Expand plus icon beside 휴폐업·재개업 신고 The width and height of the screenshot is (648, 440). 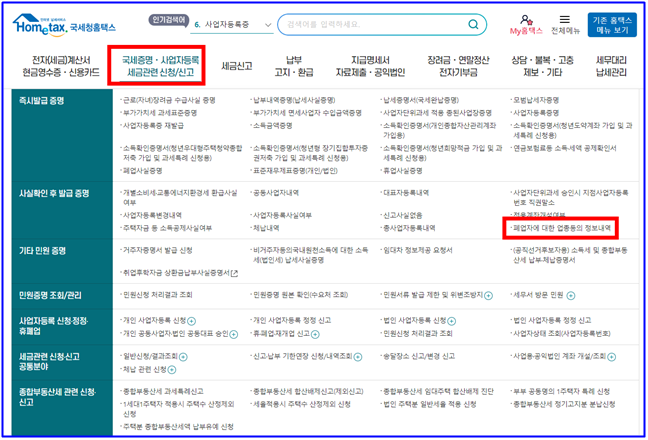315,334
